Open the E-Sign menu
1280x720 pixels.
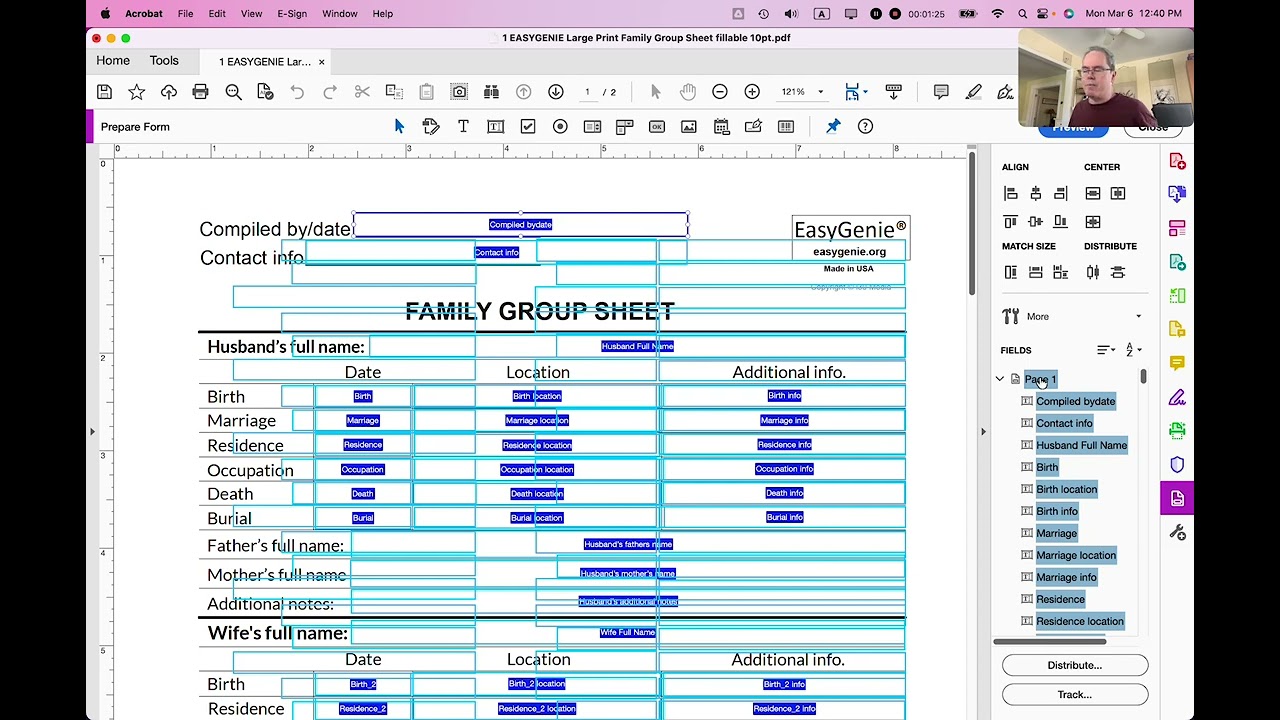292,14
